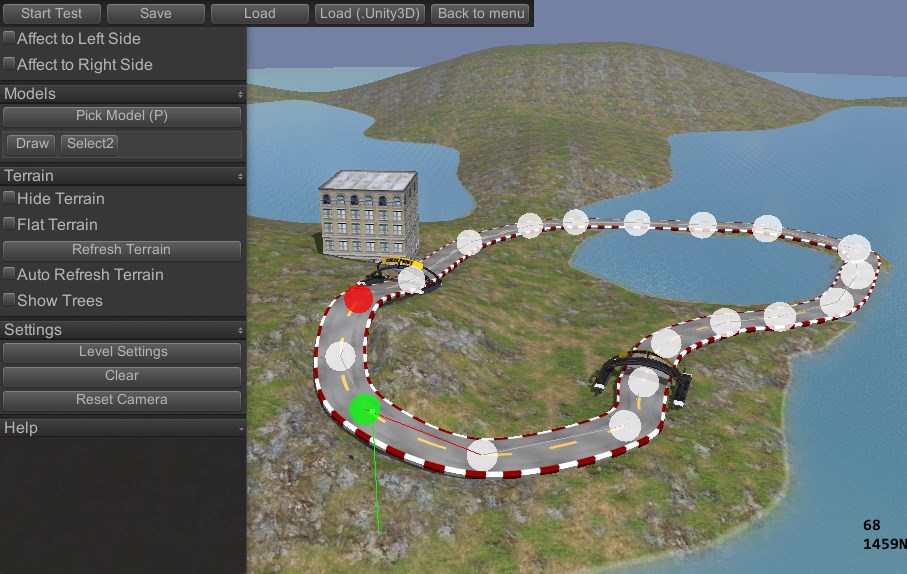The width and height of the screenshot is (907, 574).
Task: Select the Draw mode
Action: pyautogui.click(x=32, y=144)
